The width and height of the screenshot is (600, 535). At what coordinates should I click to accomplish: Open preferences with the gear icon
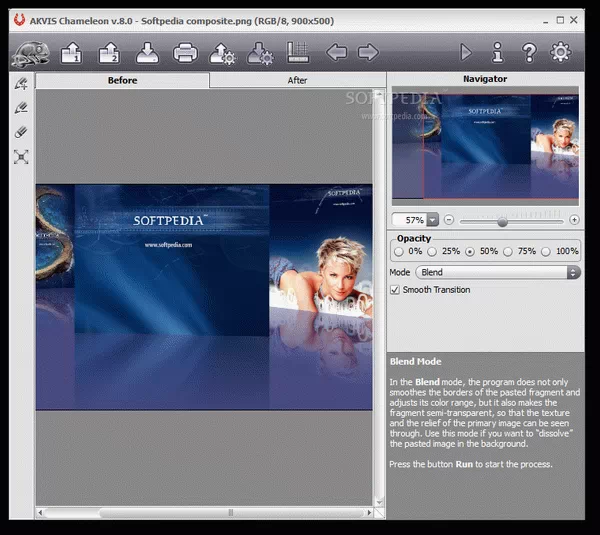pyautogui.click(x=561, y=52)
